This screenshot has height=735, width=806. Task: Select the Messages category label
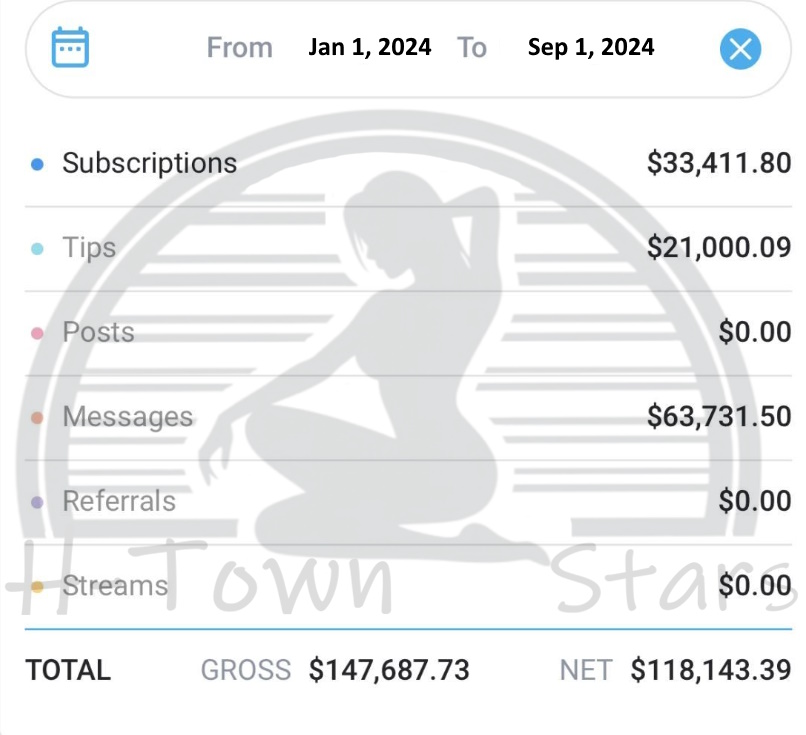click(127, 417)
